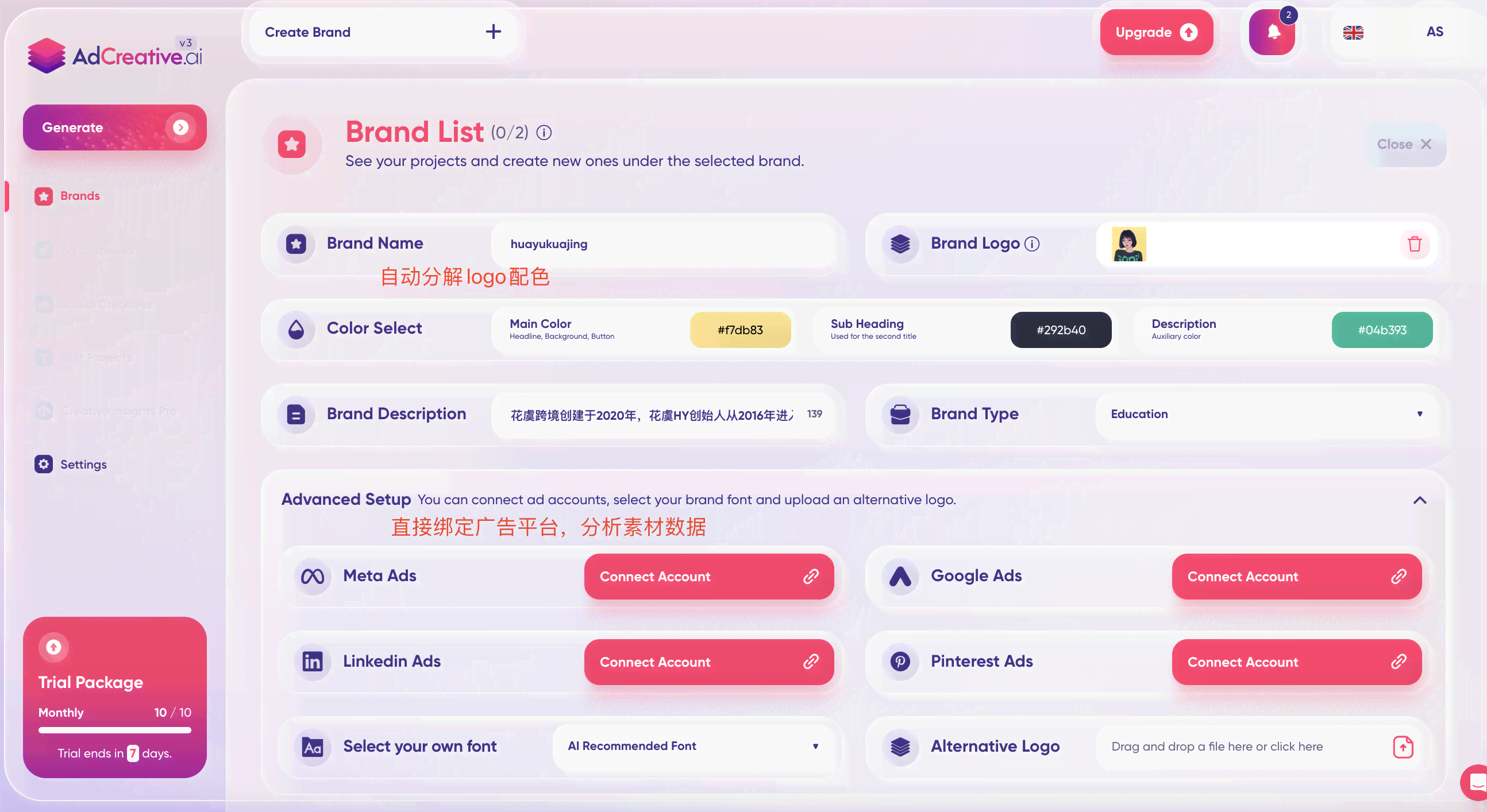The image size is (1487, 812).
Task: Click the notification bell icon
Action: pyautogui.click(x=1274, y=32)
